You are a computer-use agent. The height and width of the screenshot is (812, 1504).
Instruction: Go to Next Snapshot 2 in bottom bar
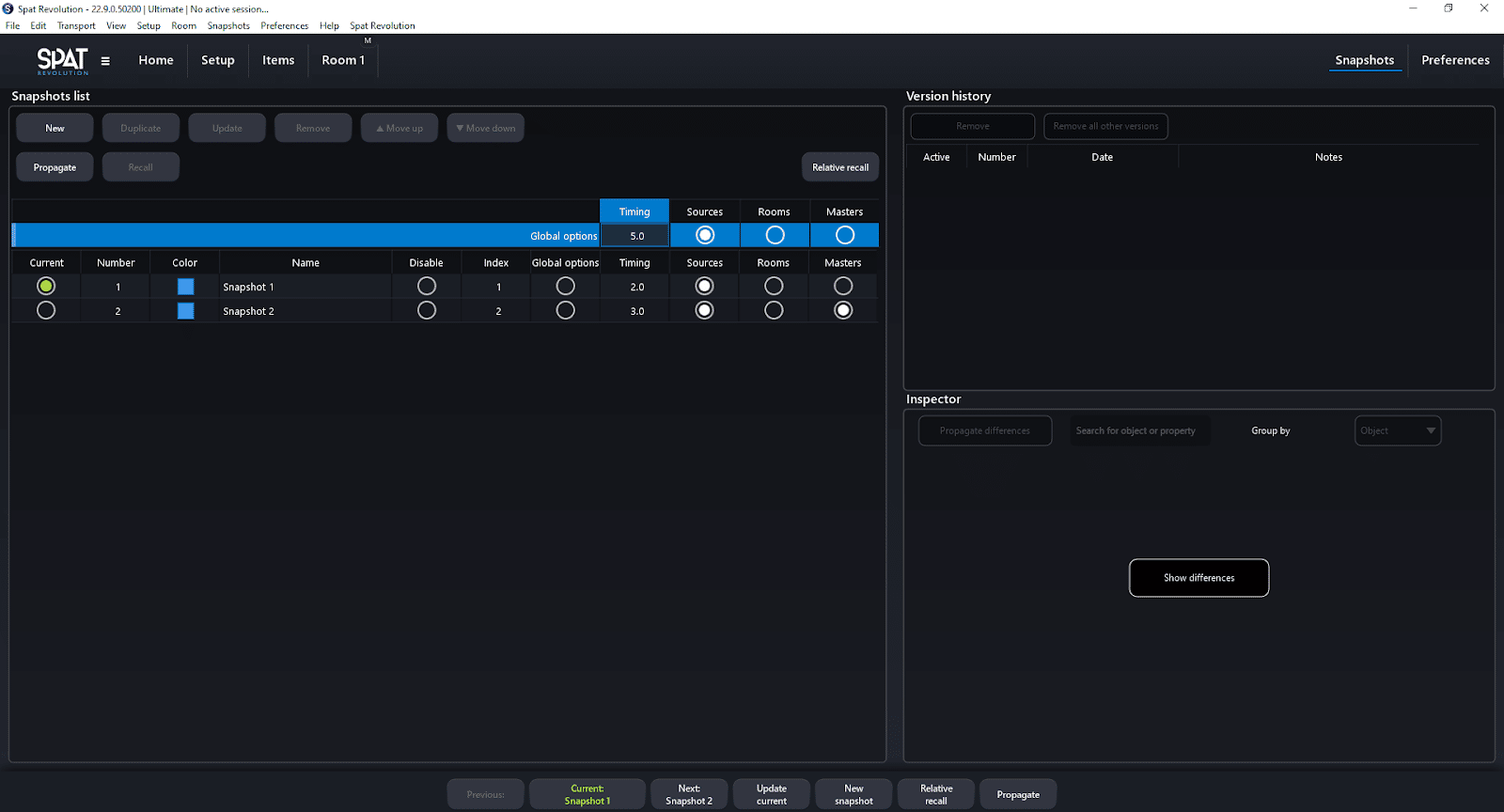pos(689,794)
